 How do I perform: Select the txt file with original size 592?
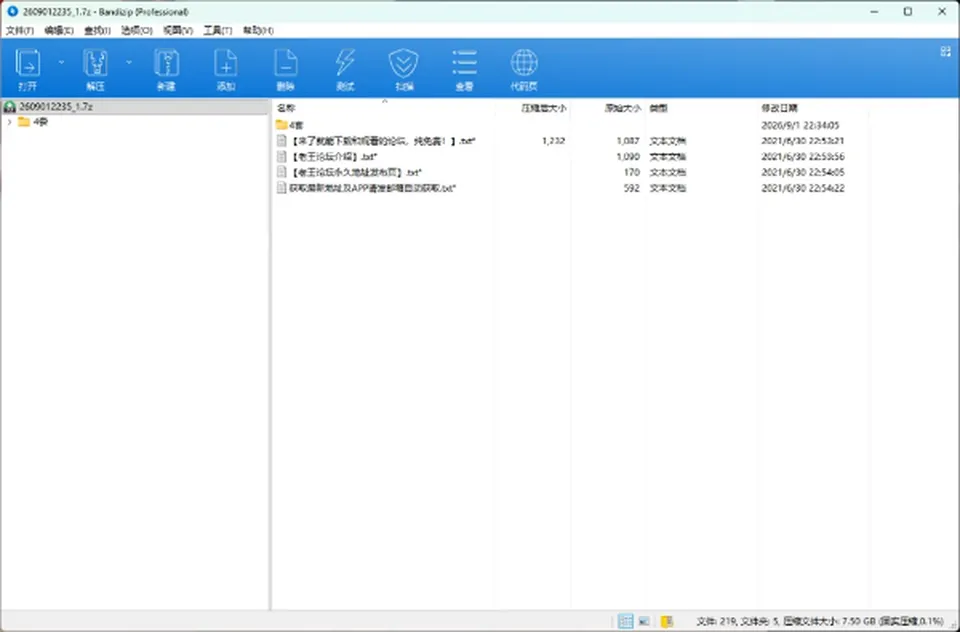pos(571,188)
